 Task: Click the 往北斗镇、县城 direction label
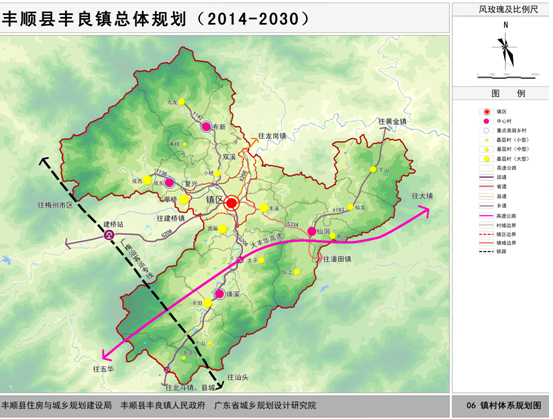190,388
